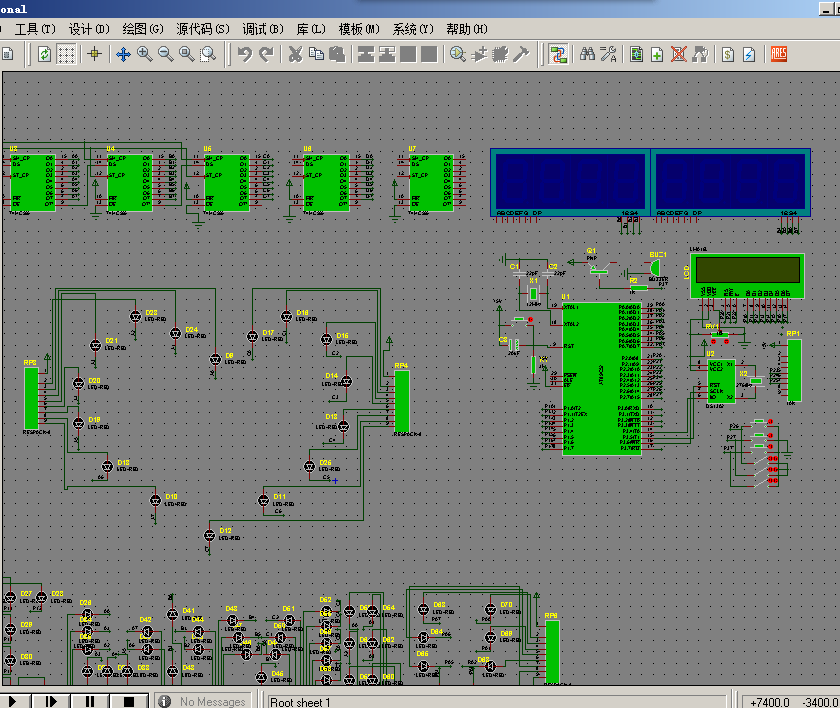Launch ARES netlist transfer red icon
This screenshot has width=840, height=708.
(x=778, y=54)
